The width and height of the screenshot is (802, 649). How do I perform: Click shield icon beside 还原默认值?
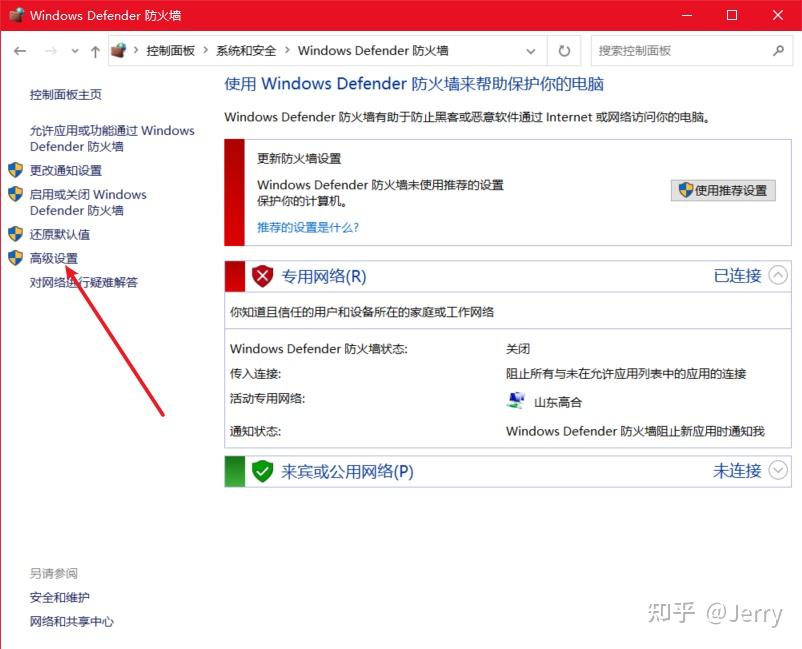pos(15,234)
